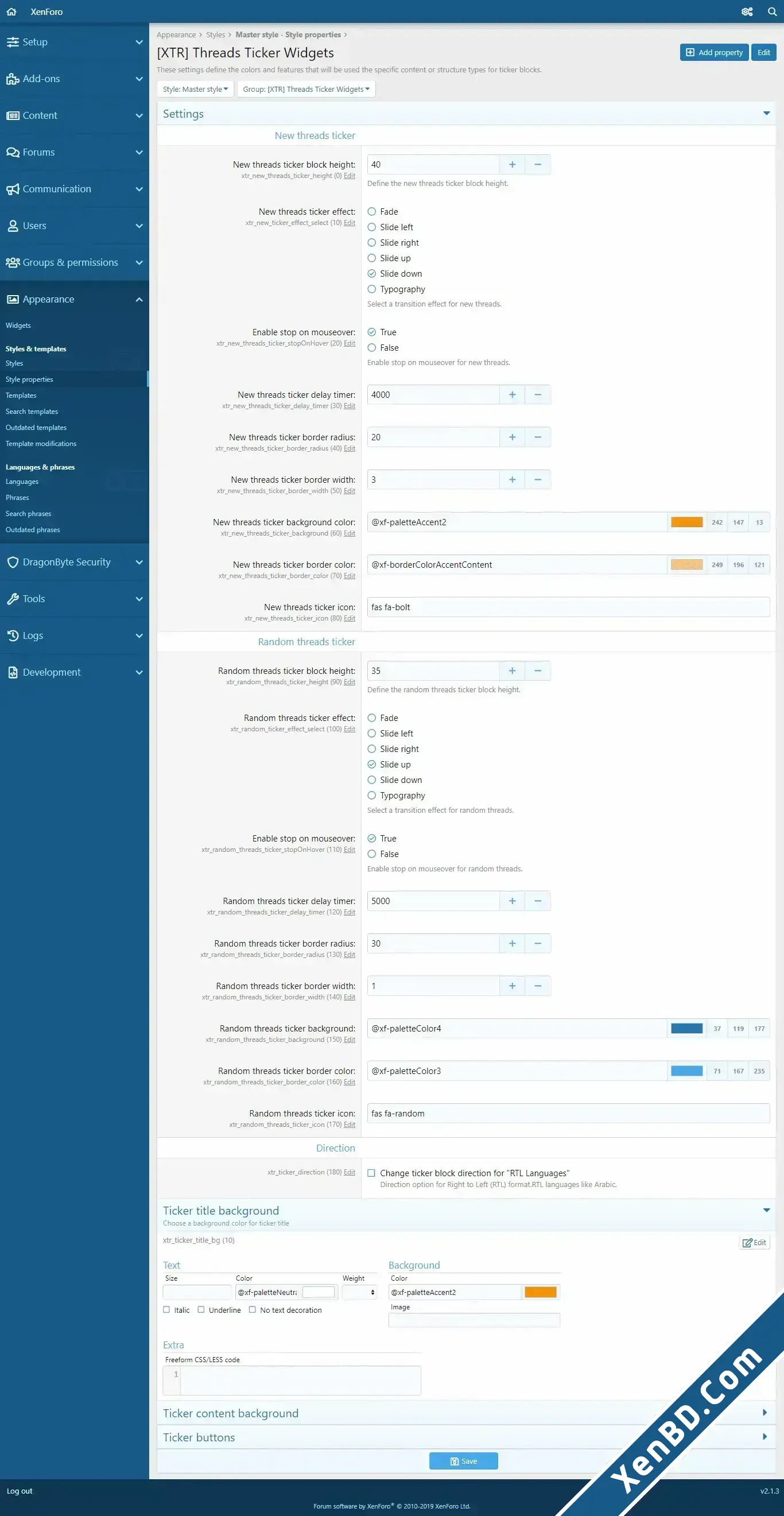The height and width of the screenshot is (1516, 784).
Task: Expand Ticker content background section
Action: (x=765, y=1413)
